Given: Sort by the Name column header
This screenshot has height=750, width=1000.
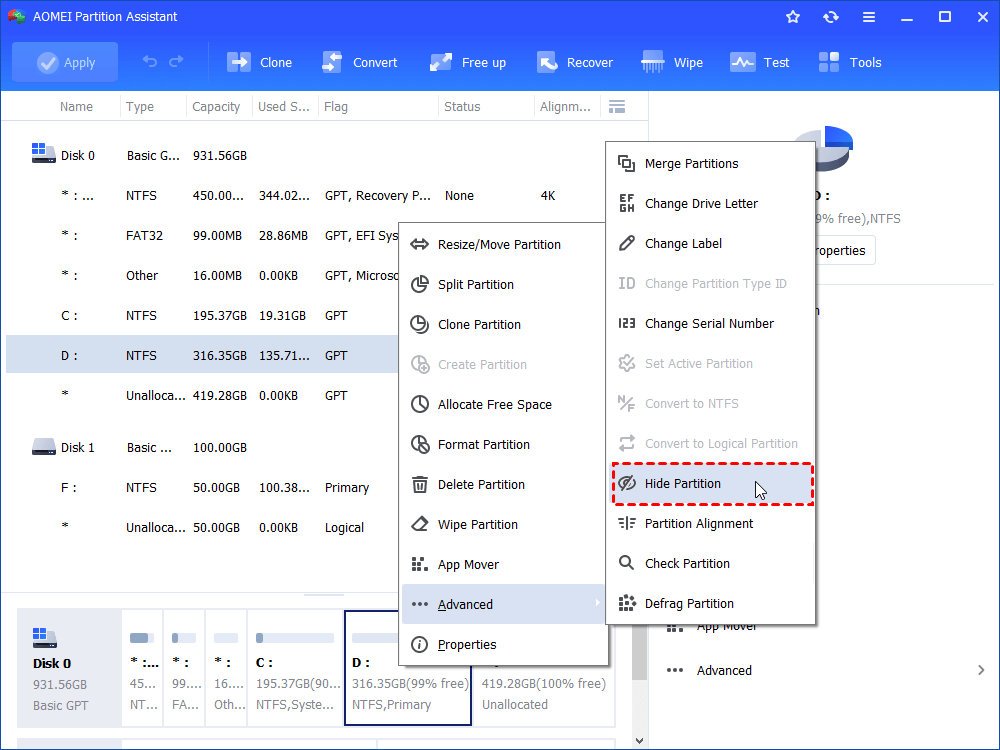Looking at the screenshot, I should [76, 107].
